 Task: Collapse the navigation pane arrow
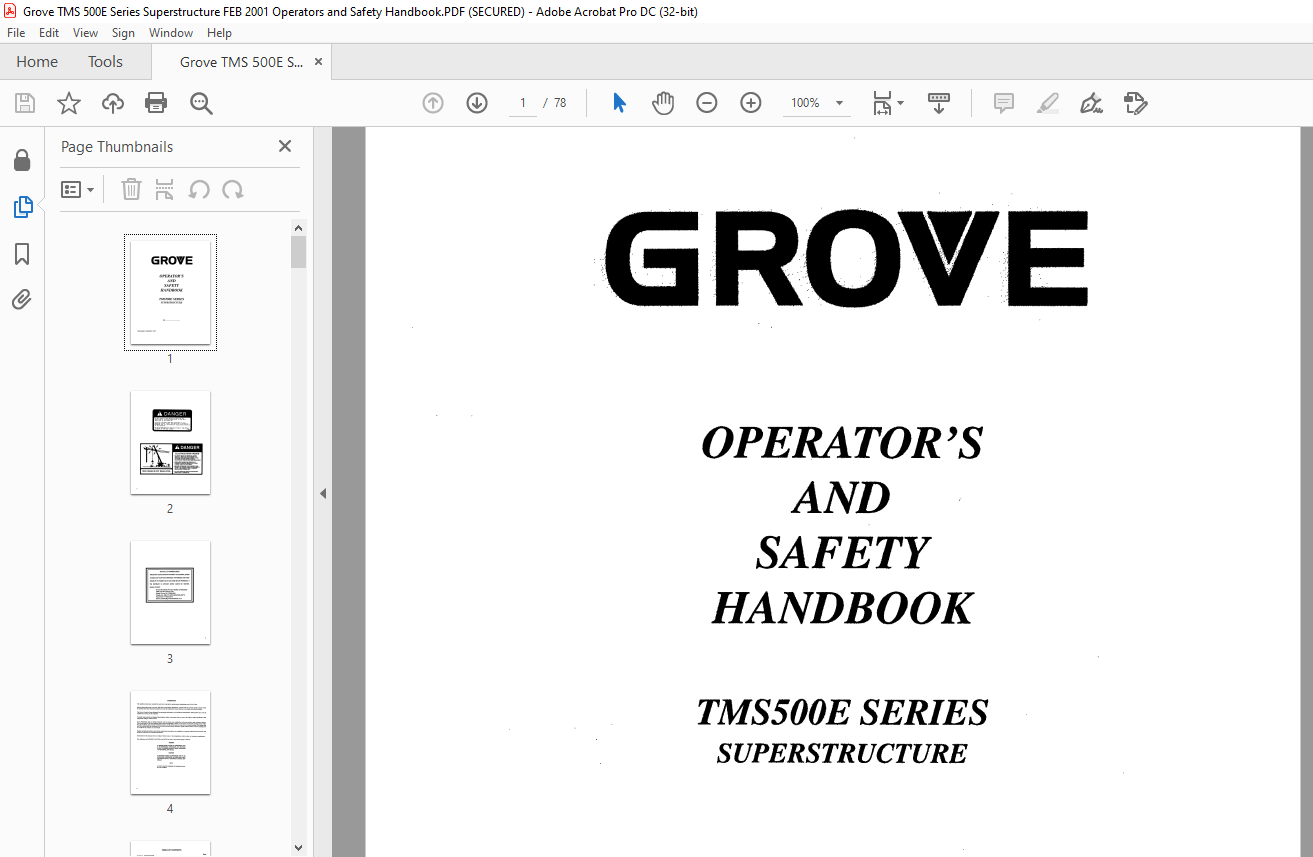pyautogui.click(x=323, y=493)
